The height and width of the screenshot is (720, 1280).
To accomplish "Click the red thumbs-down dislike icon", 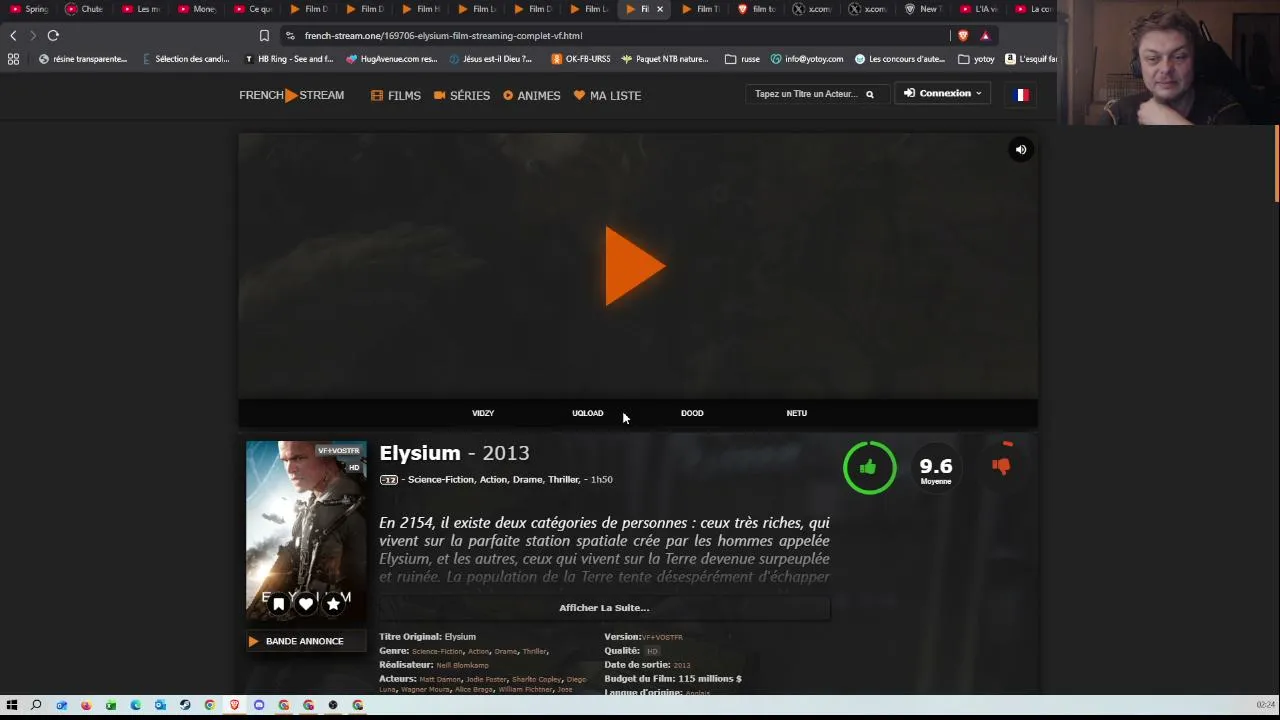I will (x=1001, y=466).
